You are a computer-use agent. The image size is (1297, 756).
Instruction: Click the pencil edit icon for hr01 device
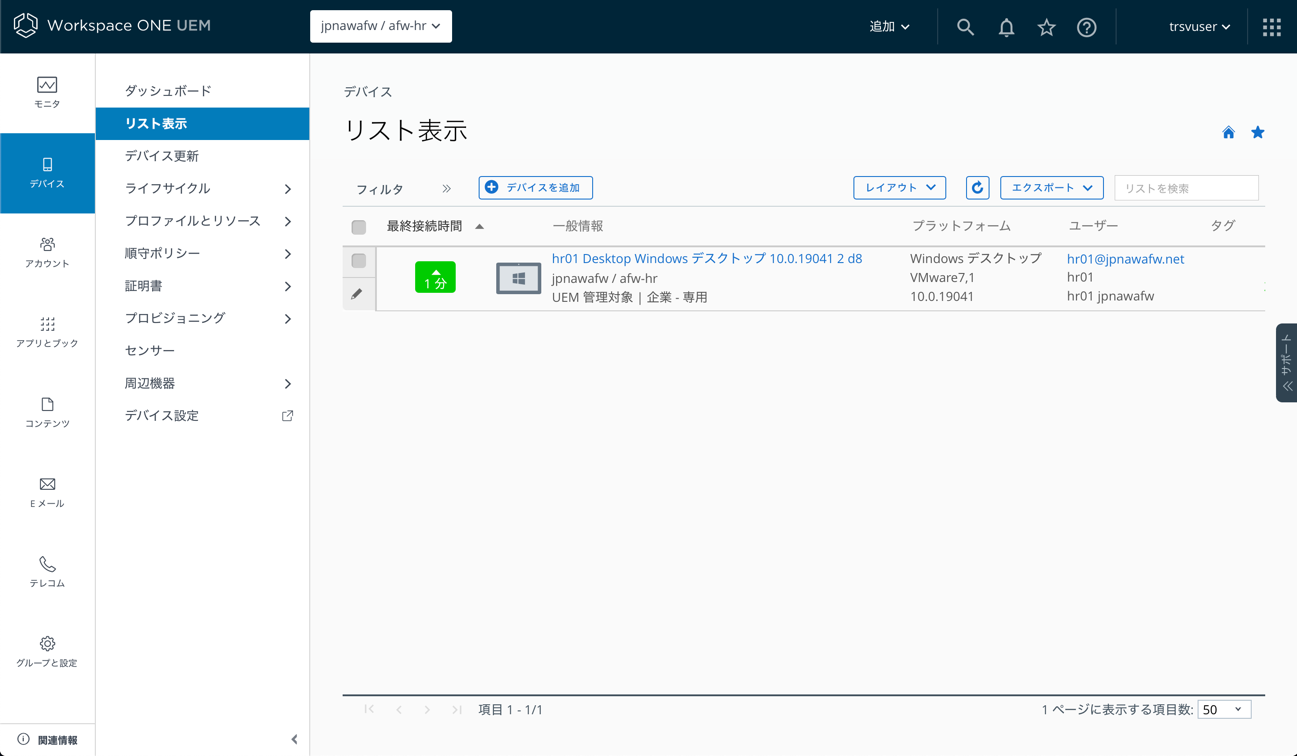357,294
